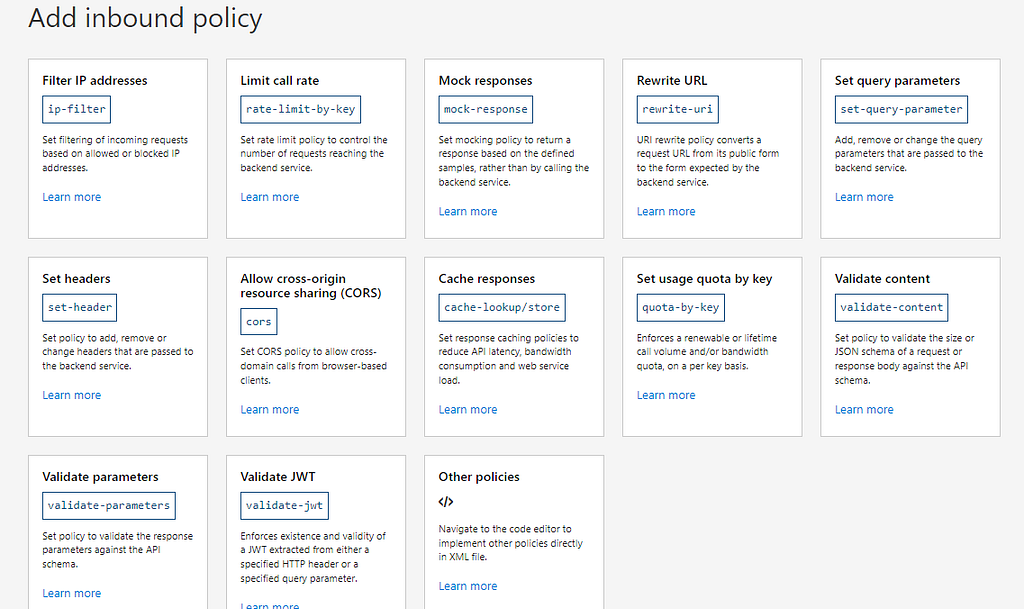The height and width of the screenshot is (609, 1024).
Task: Click the Set query parameters card title
Action: point(897,81)
